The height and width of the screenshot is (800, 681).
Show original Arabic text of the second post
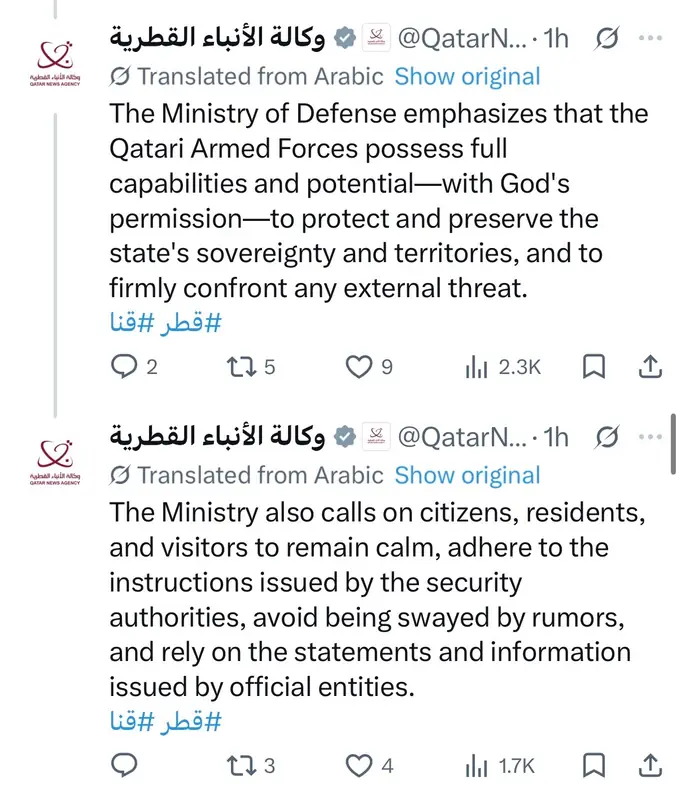click(x=467, y=475)
